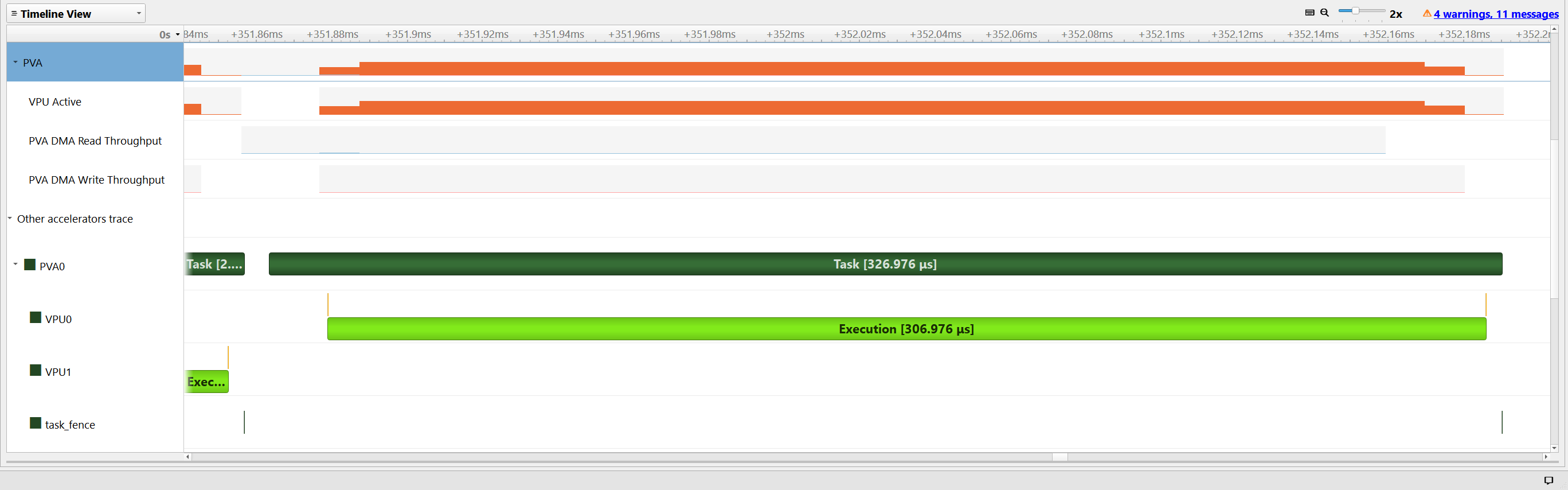Collapse the PVA0 tree node
The width and height of the screenshot is (1568, 490).
click(15, 265)
